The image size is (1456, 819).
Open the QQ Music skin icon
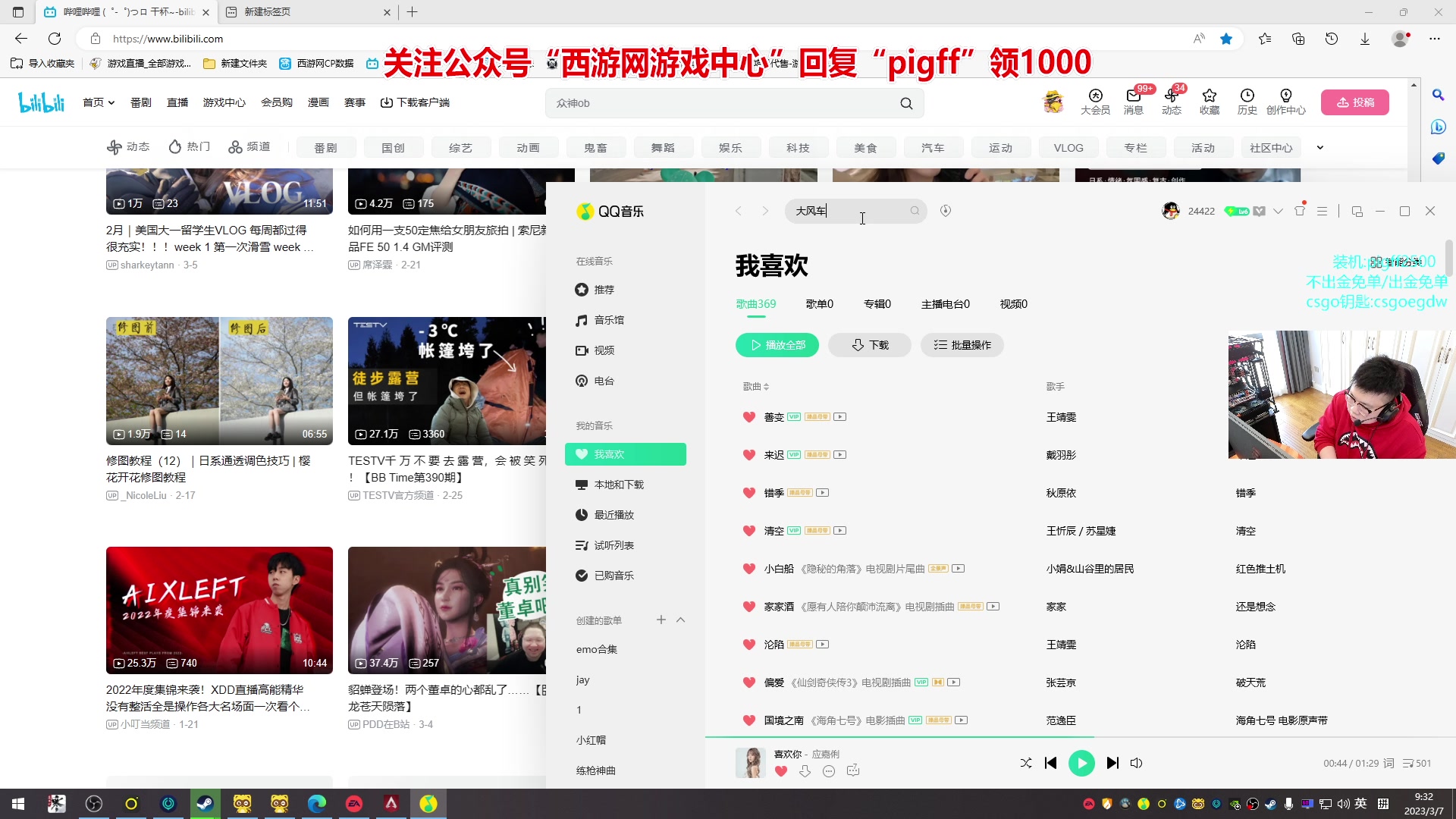tap(1300, 211)
